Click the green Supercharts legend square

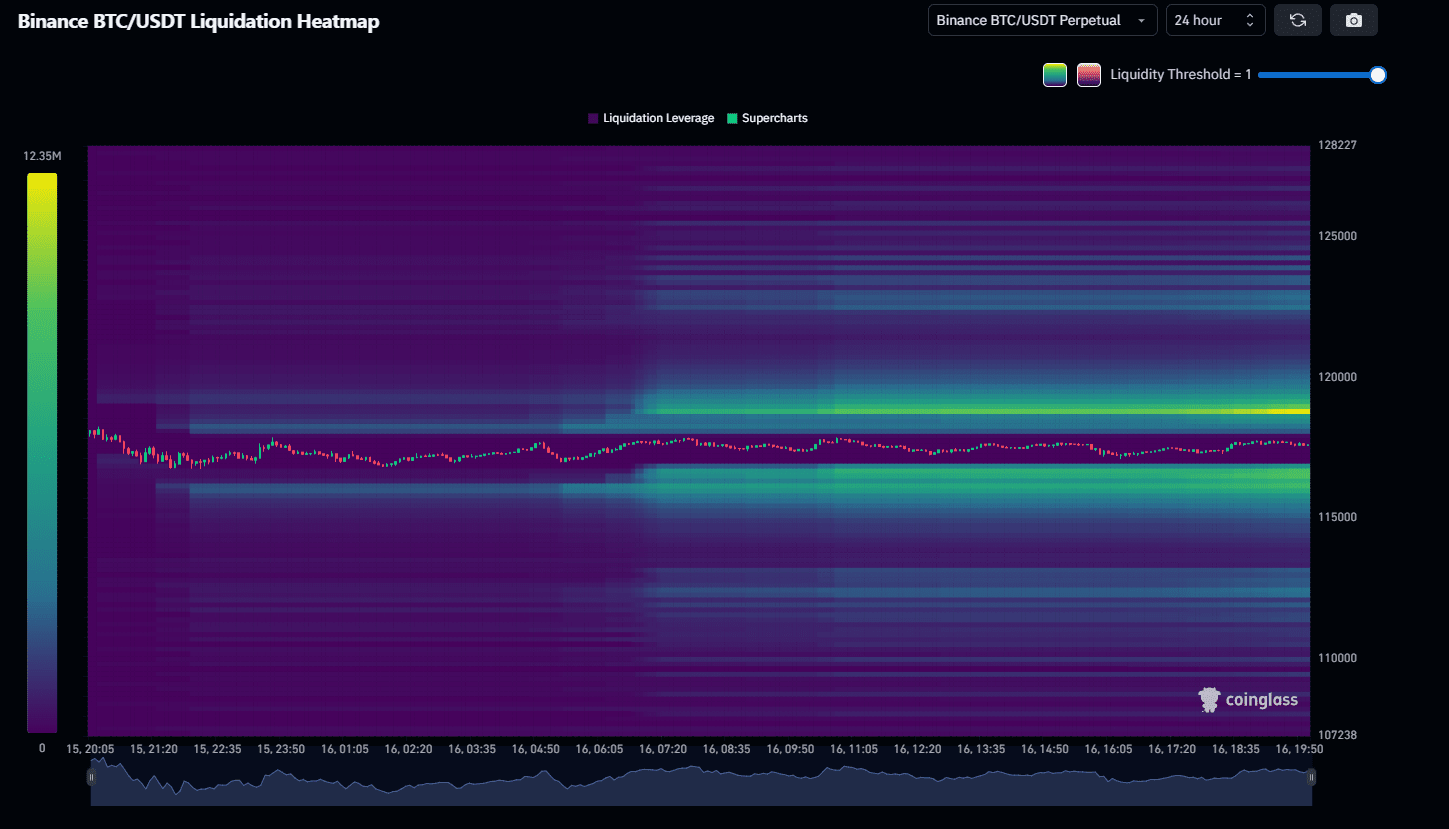[x=732, y=118]
